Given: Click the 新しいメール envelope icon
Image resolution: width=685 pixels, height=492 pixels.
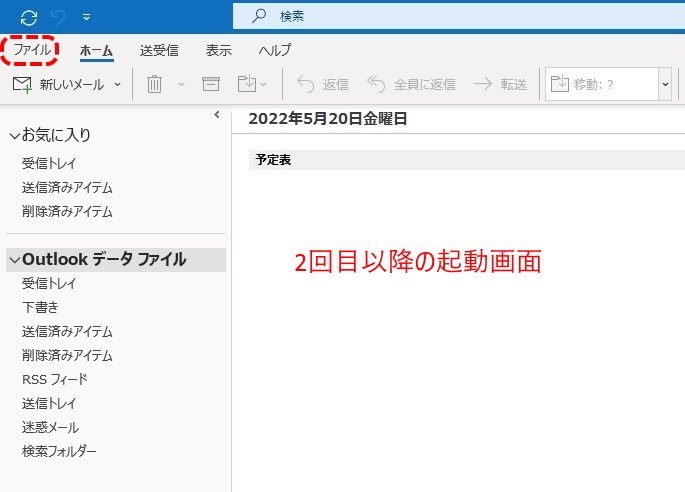Looking at the screenshot, I should pyautogui.click(x=22, y=85).
